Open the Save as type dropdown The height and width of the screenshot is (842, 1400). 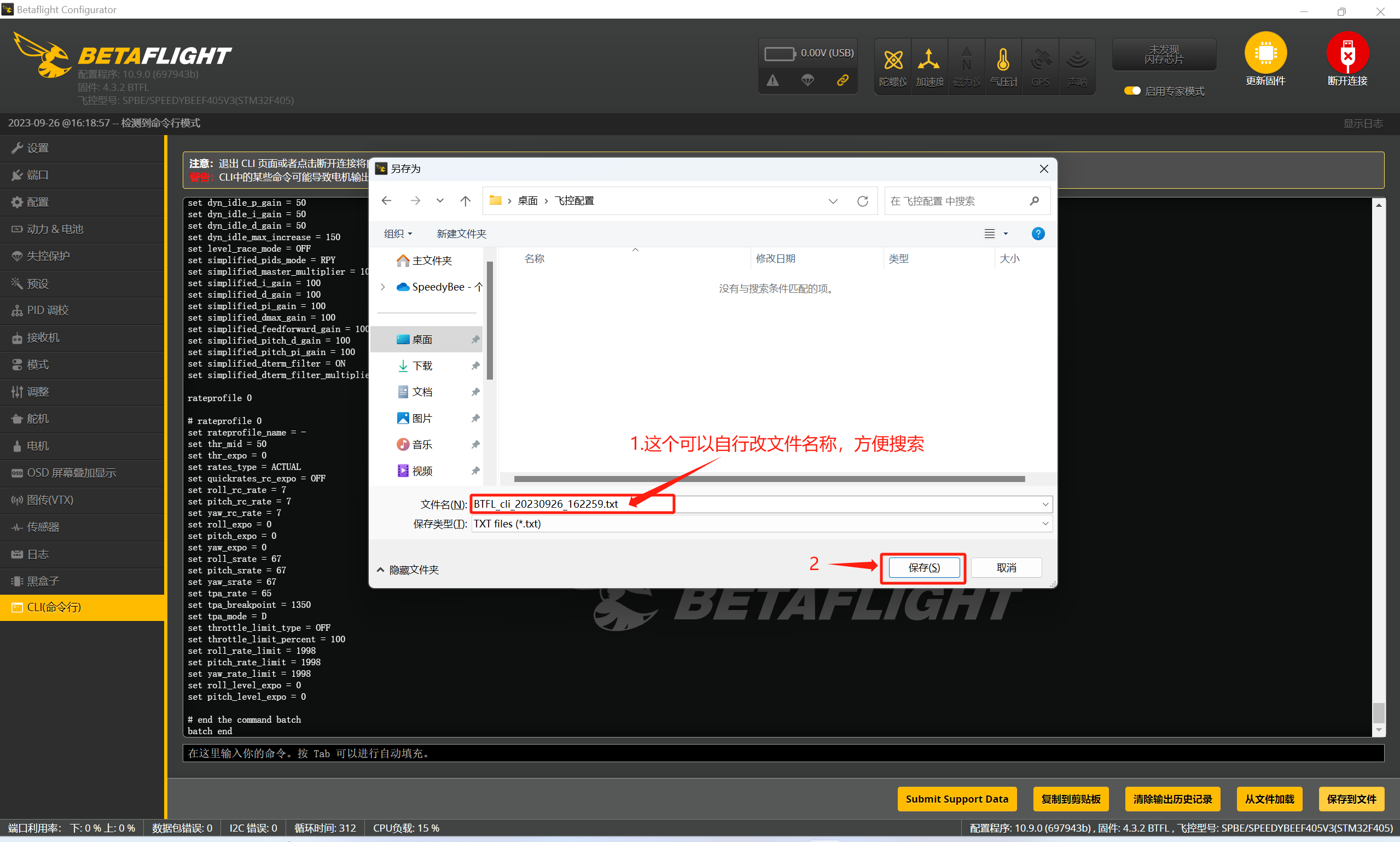click(1045, 524)
